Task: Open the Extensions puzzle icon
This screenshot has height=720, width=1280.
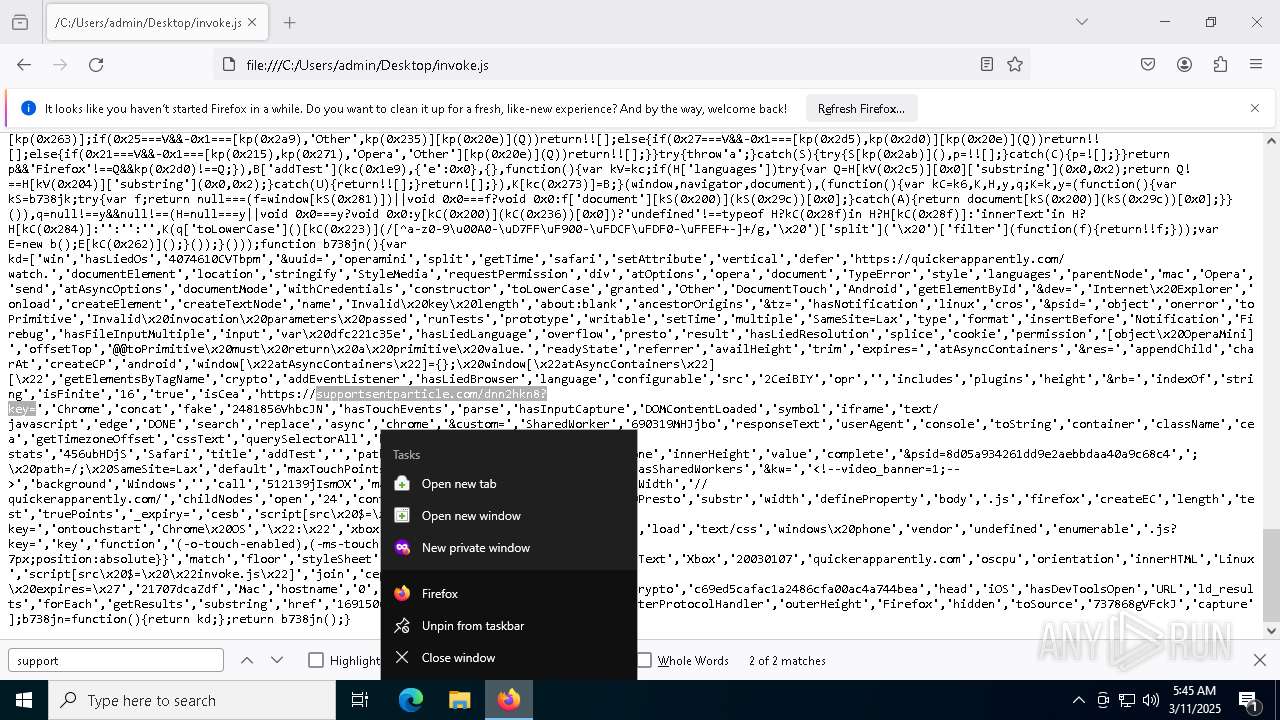Action: 1220,65
